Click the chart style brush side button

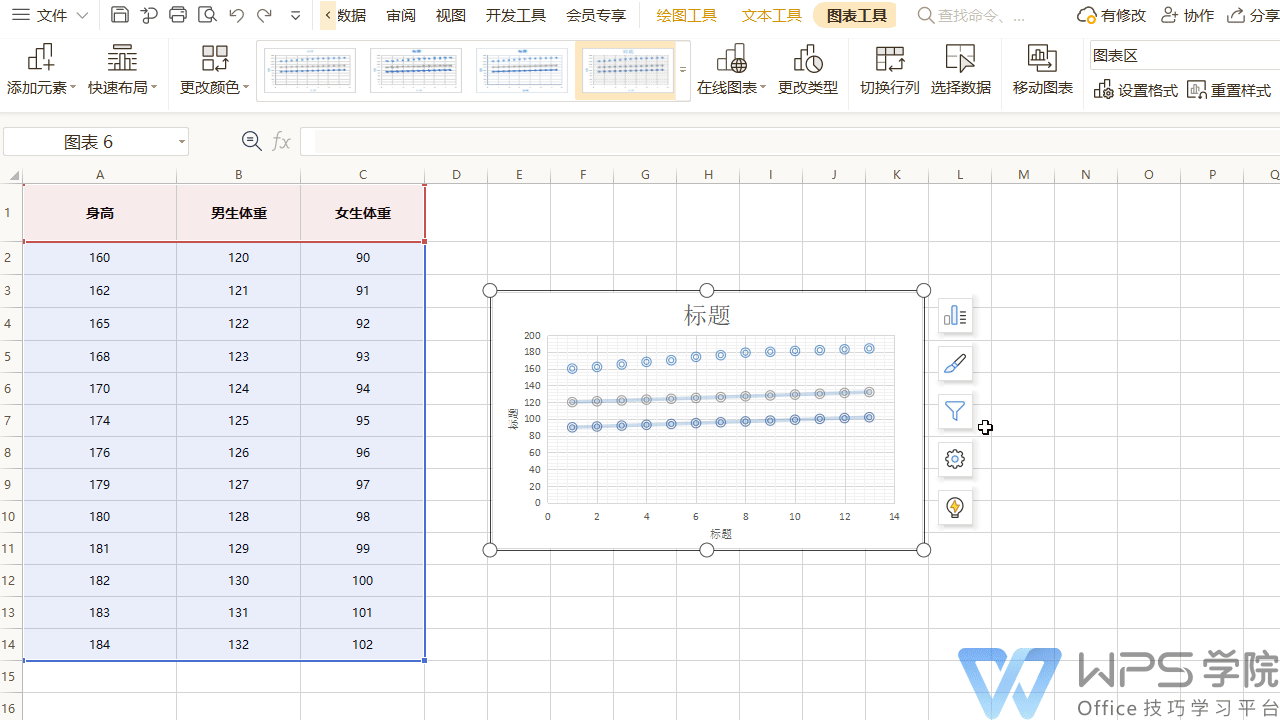955,364
